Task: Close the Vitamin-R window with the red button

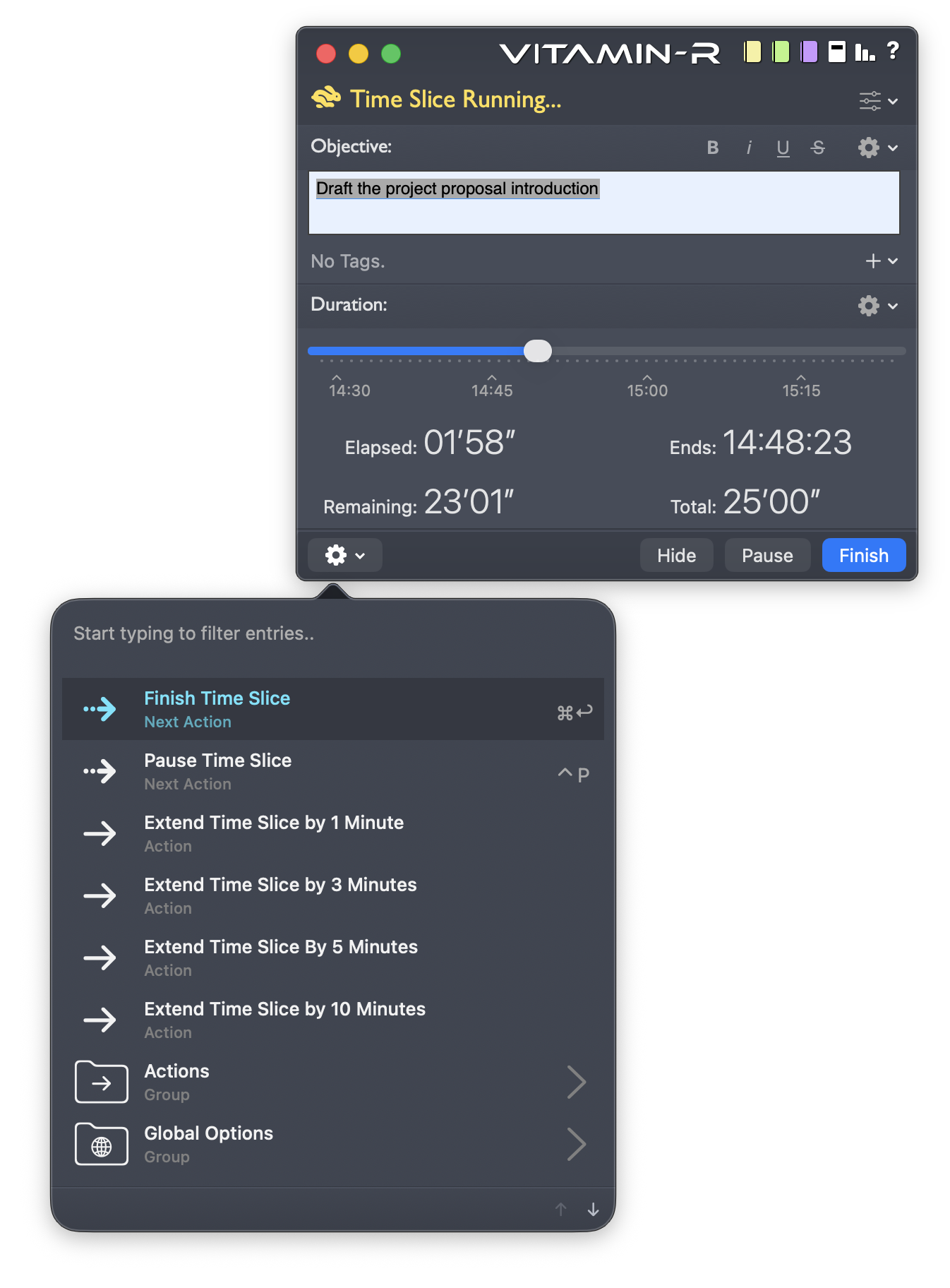Action: coord(326,54)
